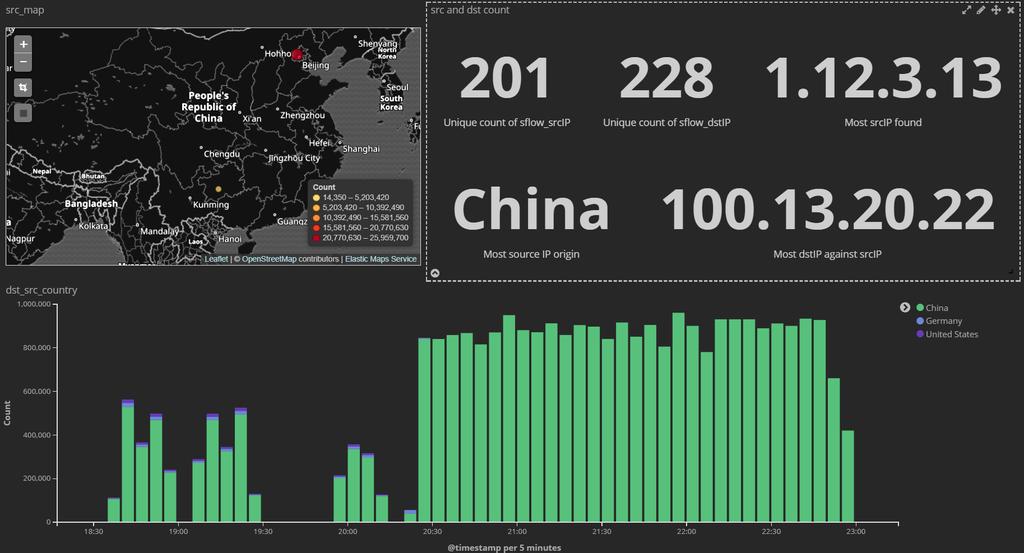This screenshot has height=553, width=1024.
Task: Grab the move handle for src and dst panel
Action: pos(996,10)
